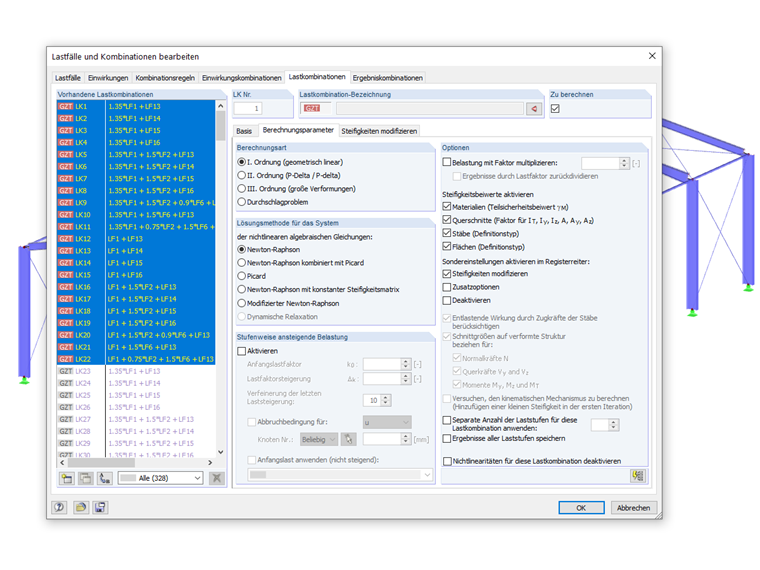Select Durchschlagproblem radio option
The image size is (760, 570).
click(x=241, y=202)
